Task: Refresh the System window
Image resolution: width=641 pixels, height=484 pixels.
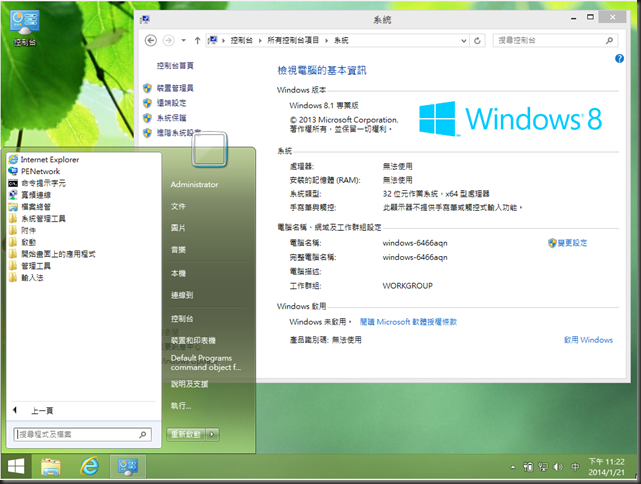Action: pyautogui.click(x=477, y=40)
